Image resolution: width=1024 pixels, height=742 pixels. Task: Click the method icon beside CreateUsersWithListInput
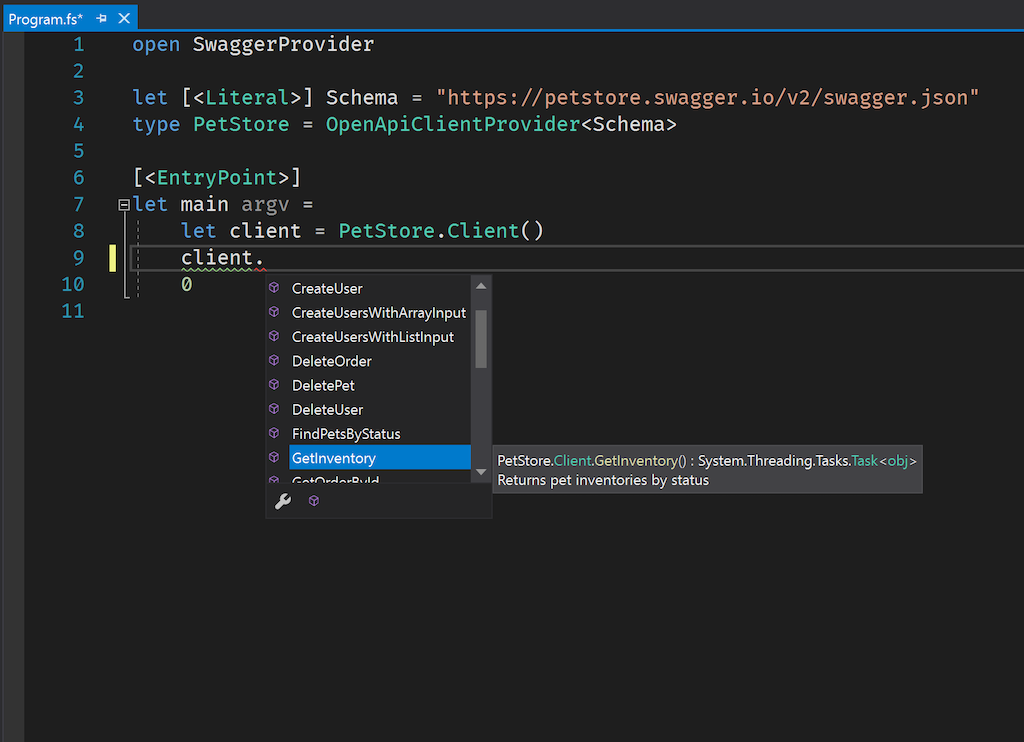(x=274, y=337)
